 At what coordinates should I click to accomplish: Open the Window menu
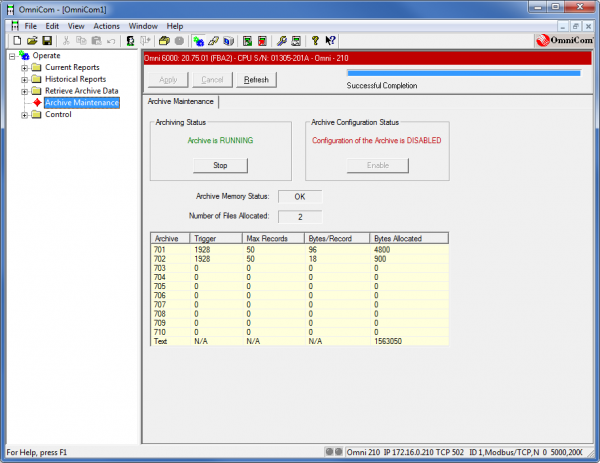[x=143, y=25]
